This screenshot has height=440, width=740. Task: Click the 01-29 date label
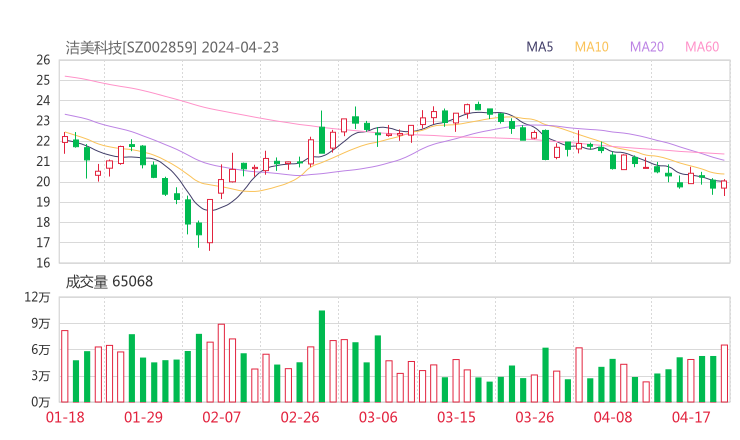(x=143, y=417)
